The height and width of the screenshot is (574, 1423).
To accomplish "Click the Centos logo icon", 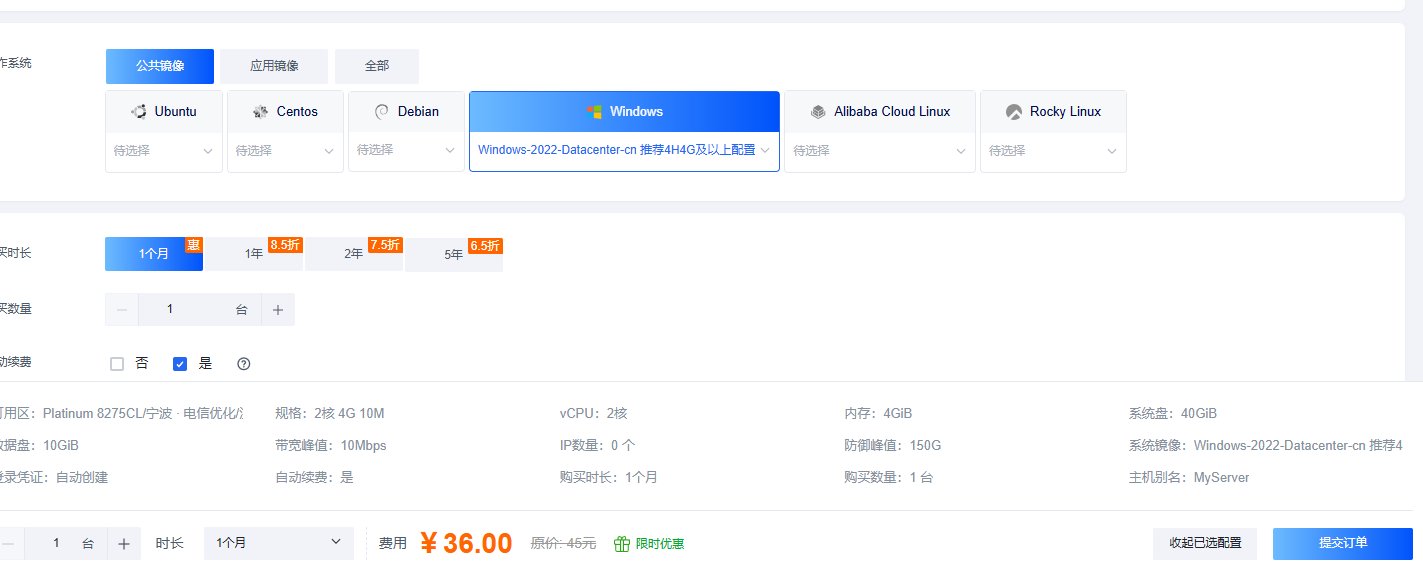I will coord(261,112).
